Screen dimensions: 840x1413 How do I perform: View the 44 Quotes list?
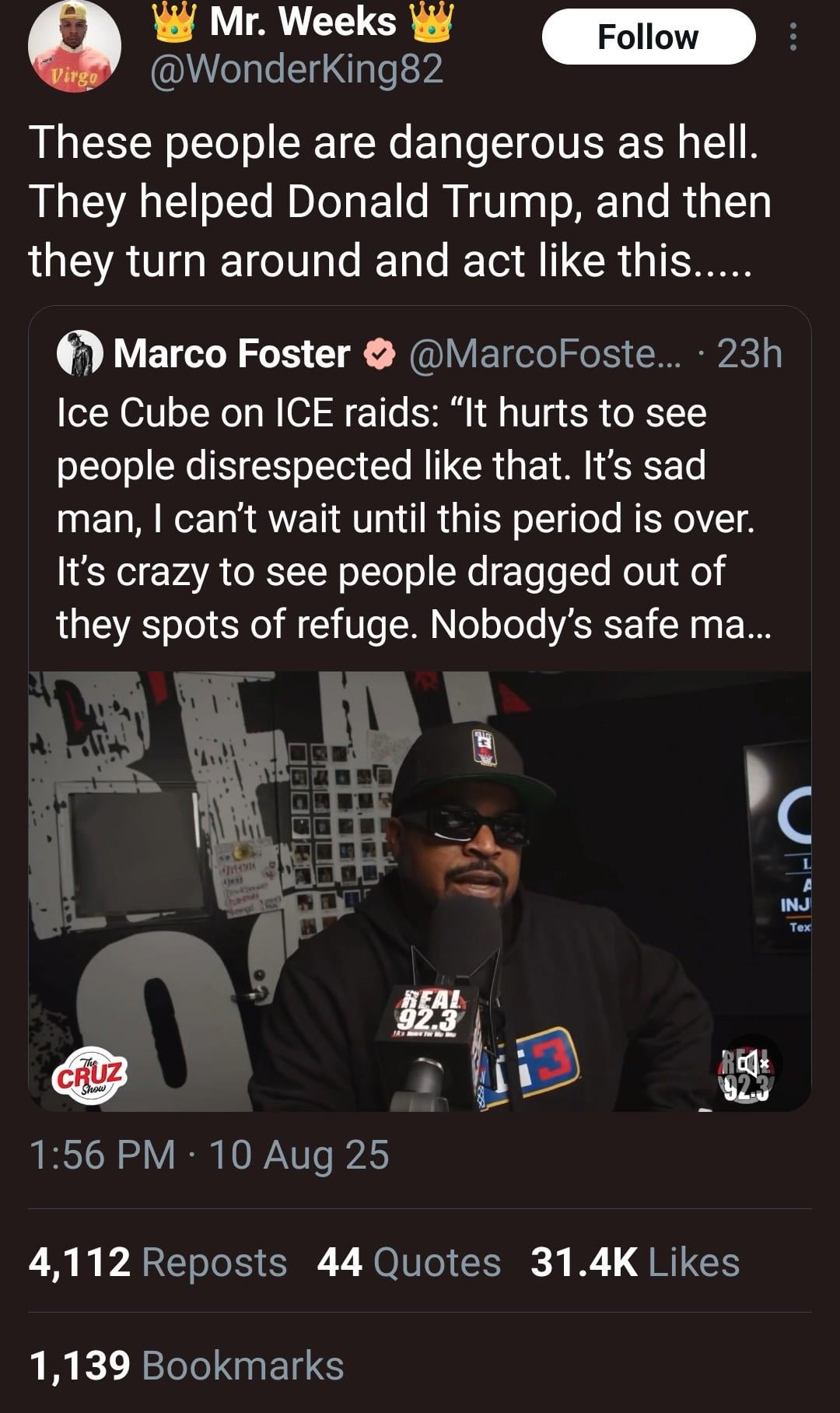pyautogui.click(x=409, y=1262)
